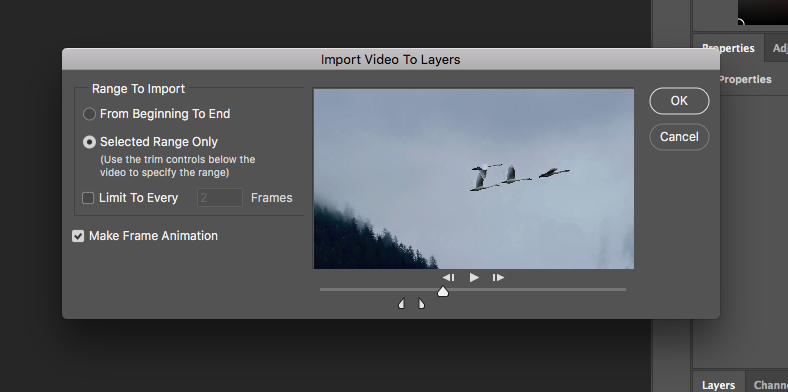Step back one frame in video preview
This screenshot has width=788, height=392.
(x=448, y=277)
